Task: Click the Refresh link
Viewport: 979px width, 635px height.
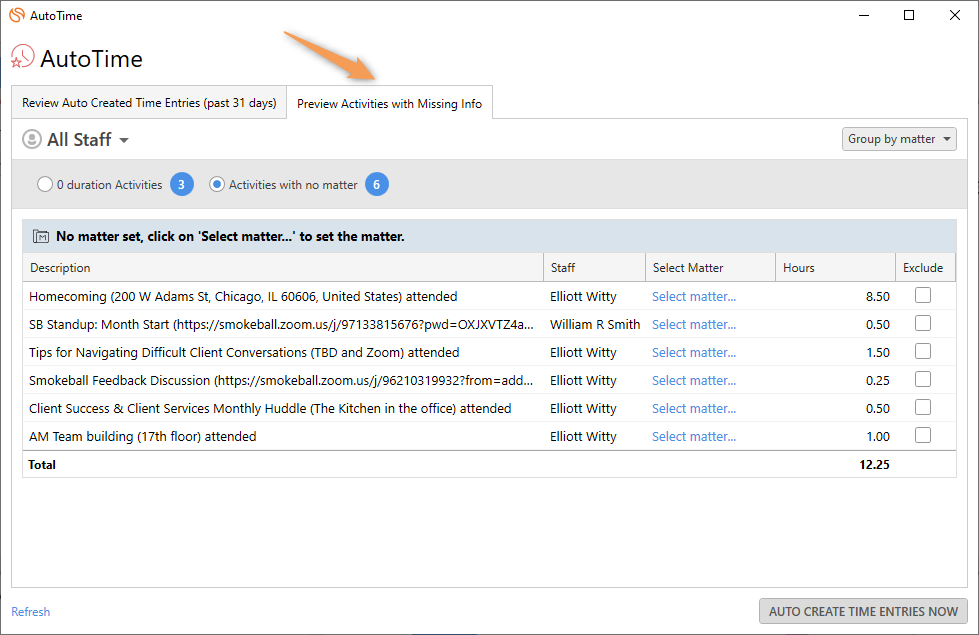Action: click(31, 612)
